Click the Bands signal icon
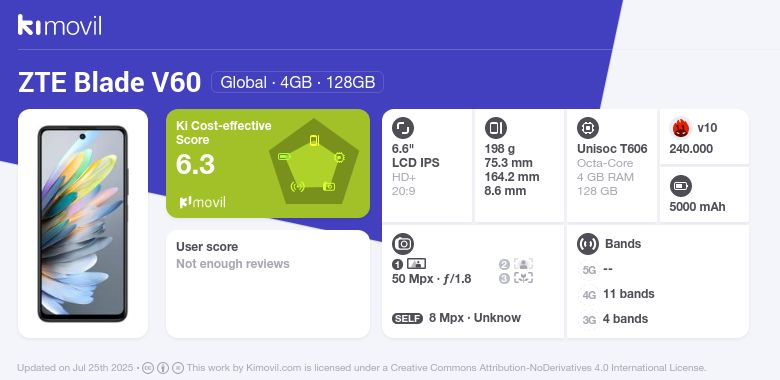Screen dimensions: 780x380 click(x=588, y=244)
